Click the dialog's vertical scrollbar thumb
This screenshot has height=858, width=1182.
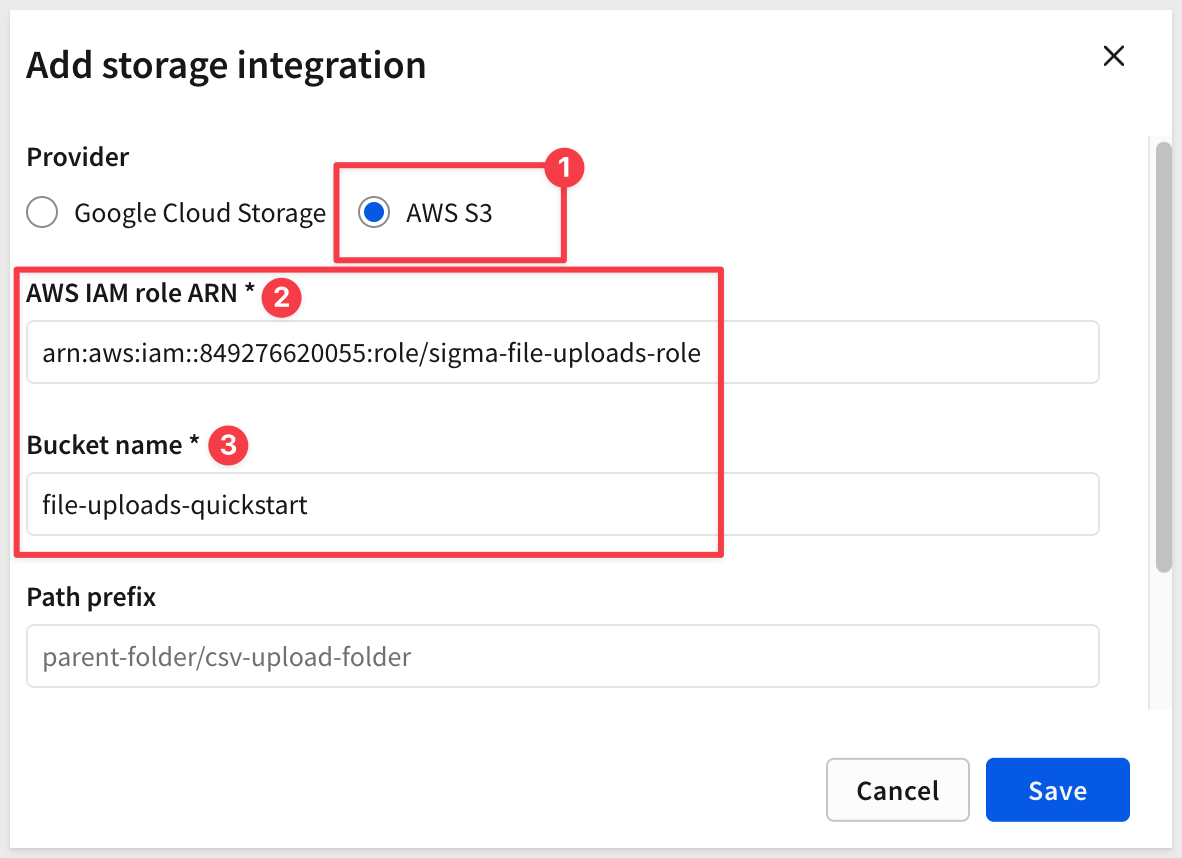coord(1163,355)
